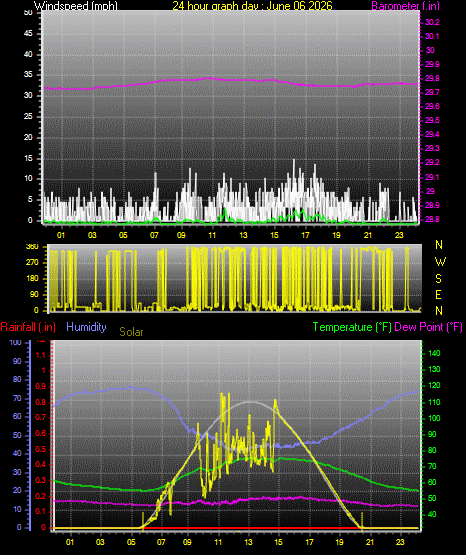The height and width of the screenshot is (555, 466).
Task: Click the W compass direction label
Action: click(x=440, y=262)
